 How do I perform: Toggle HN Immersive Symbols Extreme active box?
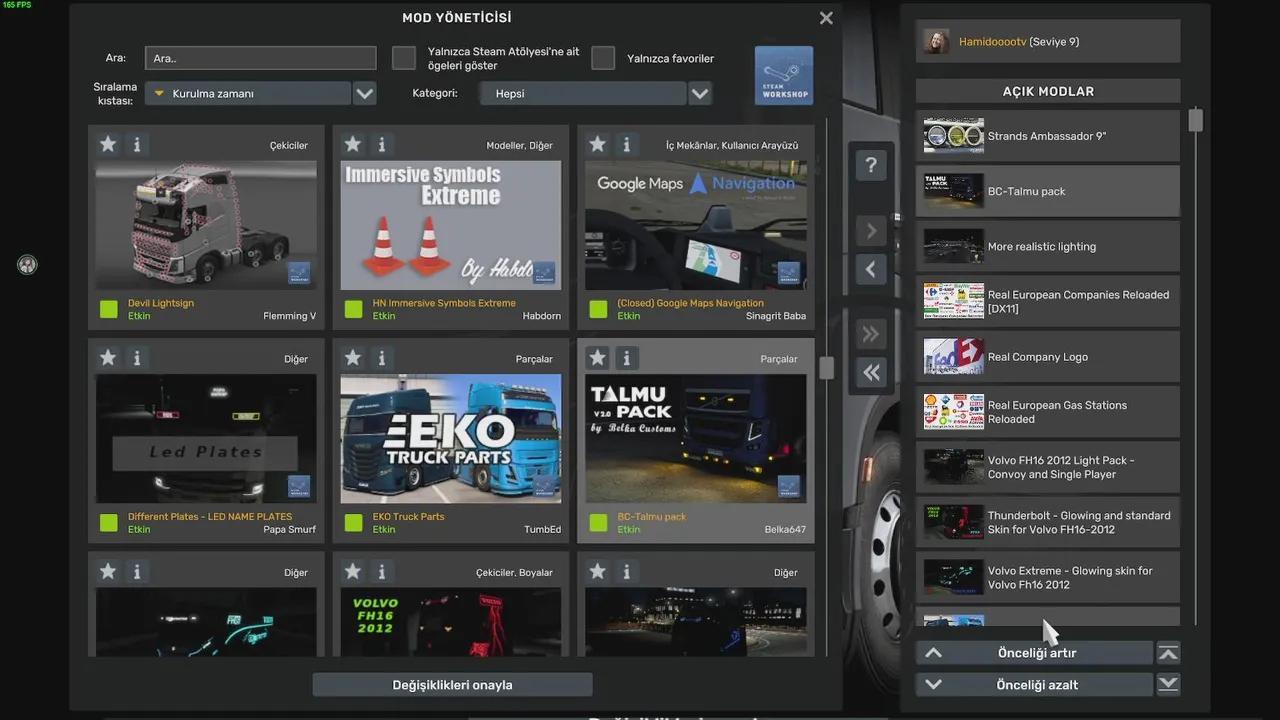click(353, 309)
